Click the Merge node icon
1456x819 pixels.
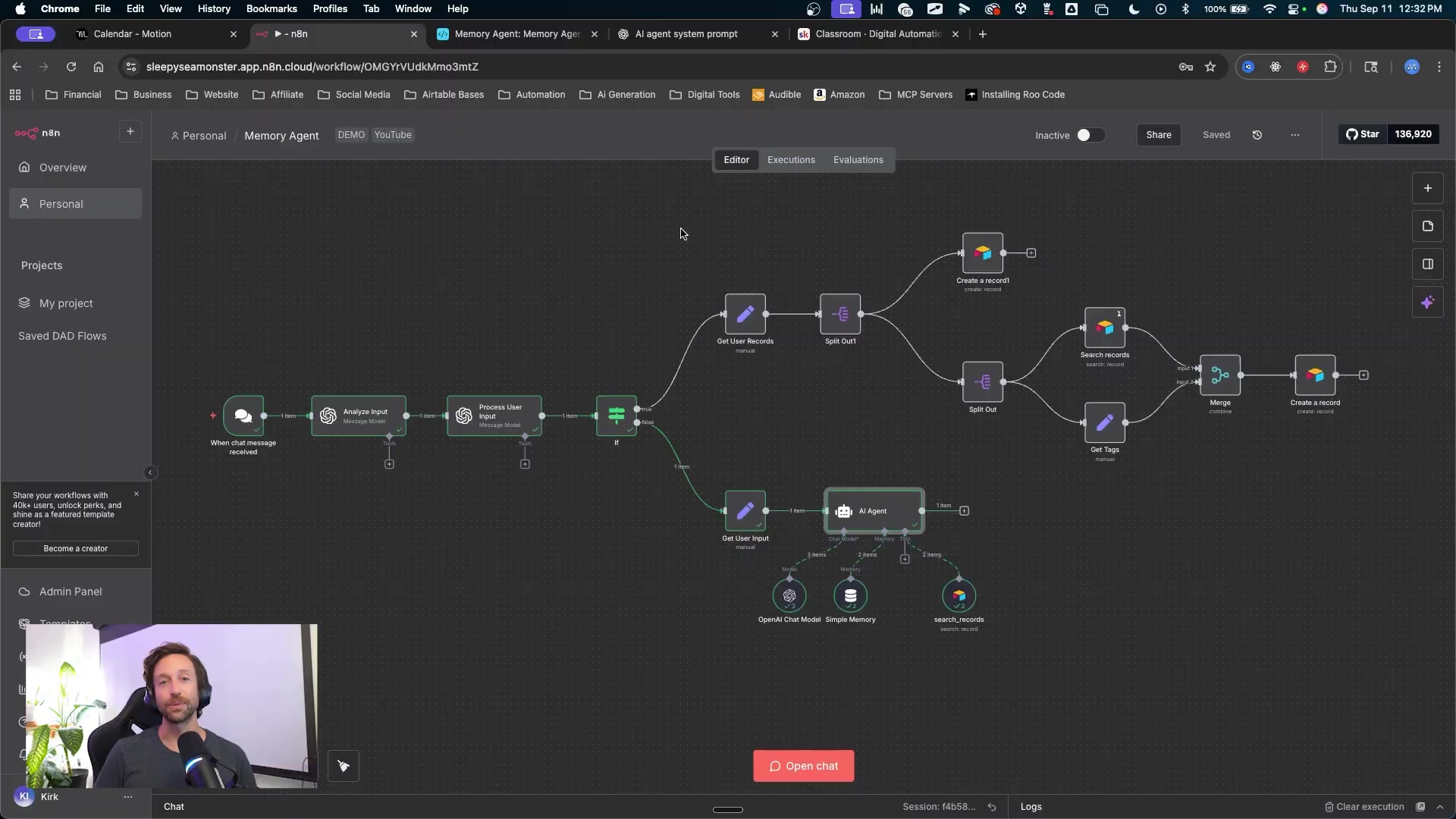[x=1219, y=375]
